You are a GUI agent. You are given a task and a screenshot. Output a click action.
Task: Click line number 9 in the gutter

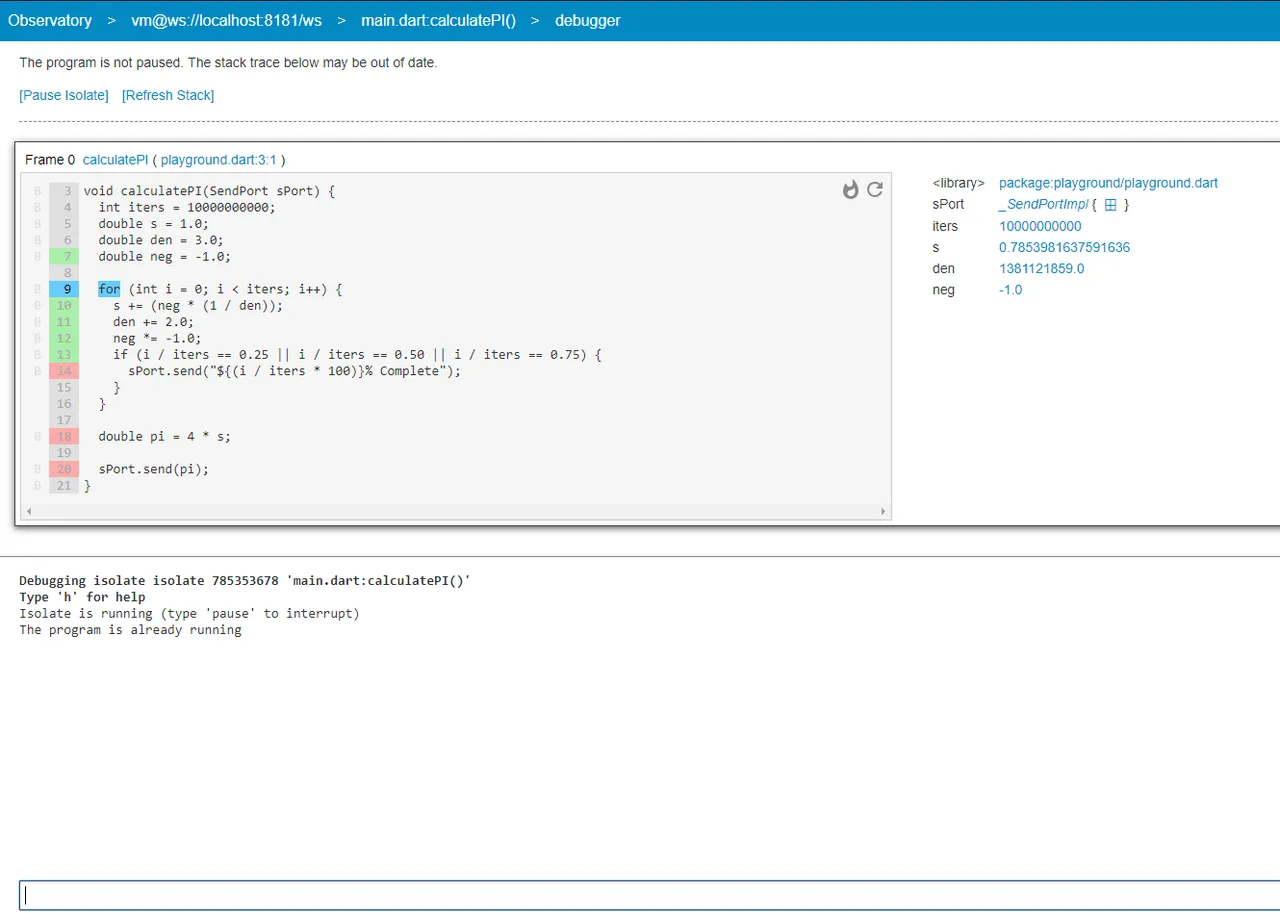[x=64, y=289]
